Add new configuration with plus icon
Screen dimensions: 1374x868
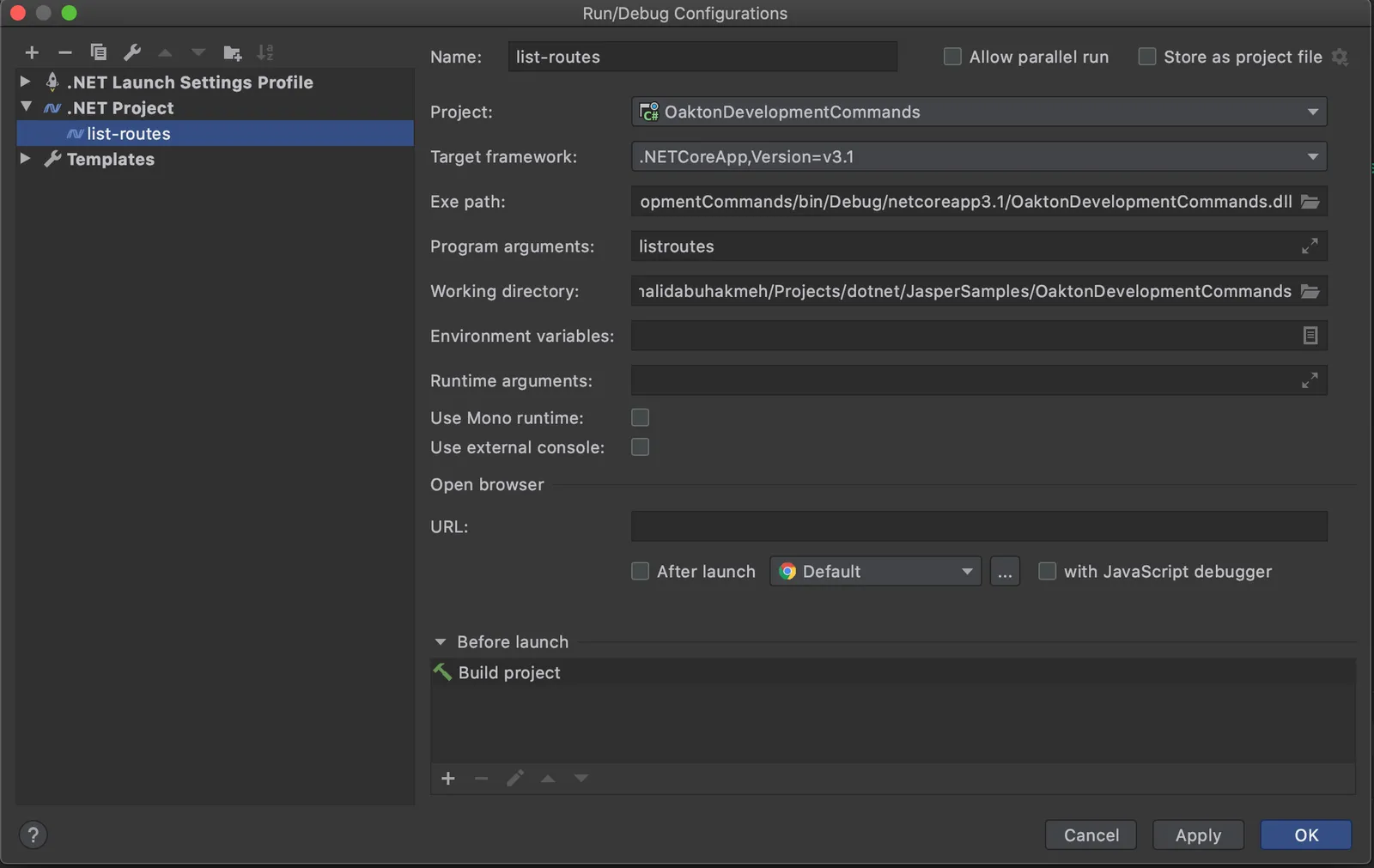(32, 52)
